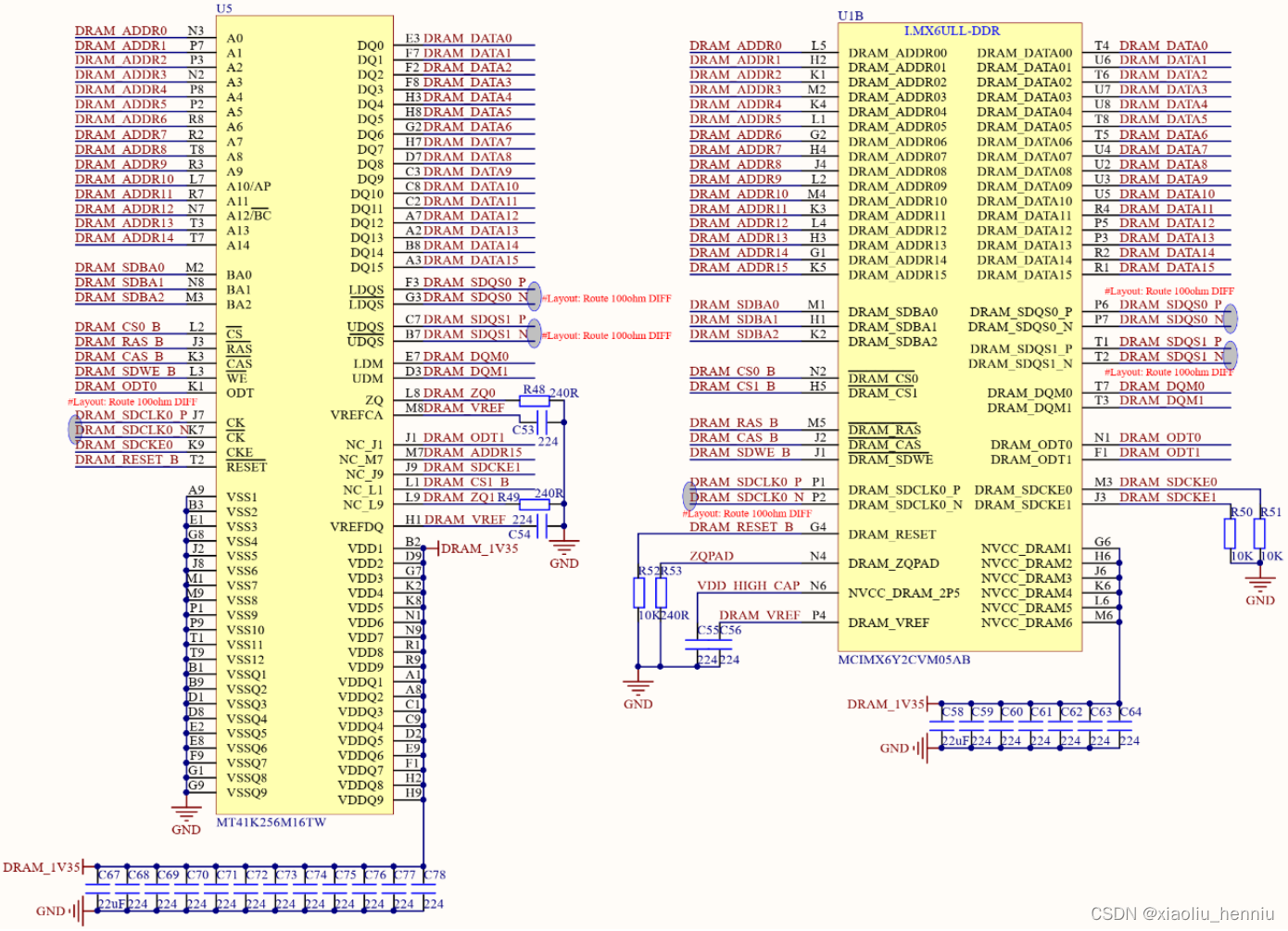Click the U1B processor MCIMX6Y2CVM05AB
1288x931 pixels.
(x=961, y=333)
